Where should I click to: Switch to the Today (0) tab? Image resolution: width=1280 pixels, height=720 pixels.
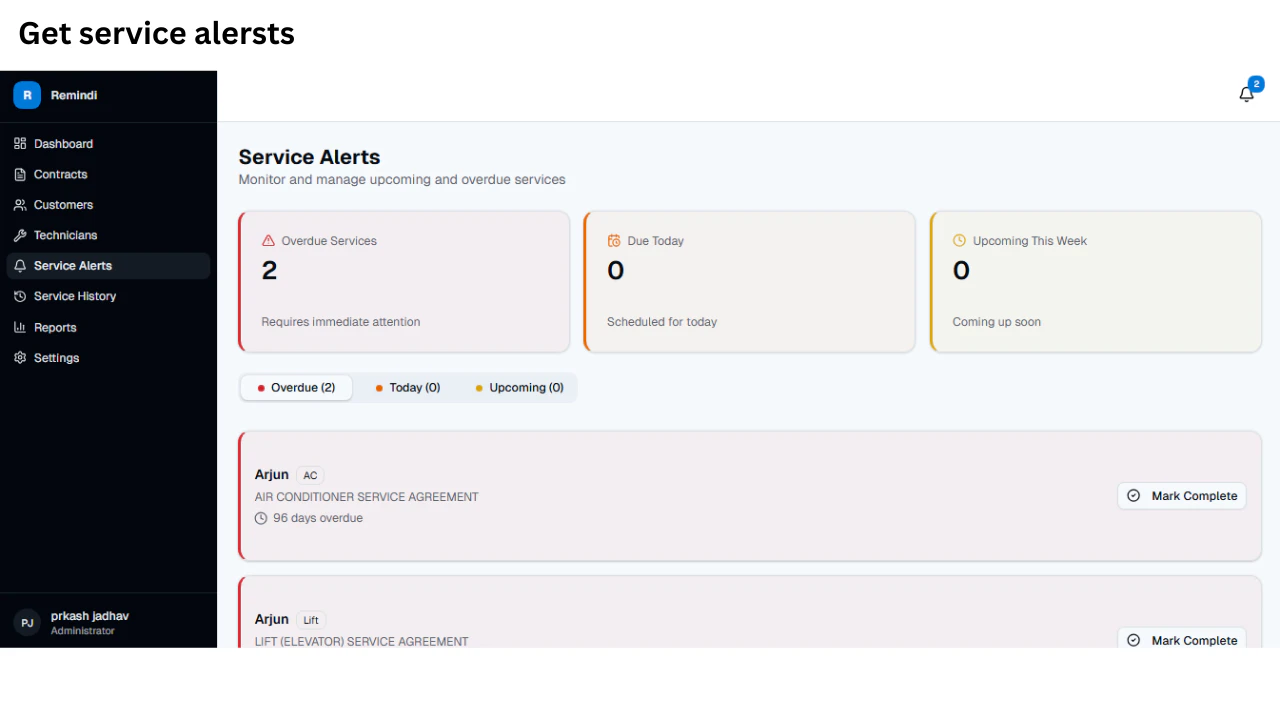coord(408,388)
